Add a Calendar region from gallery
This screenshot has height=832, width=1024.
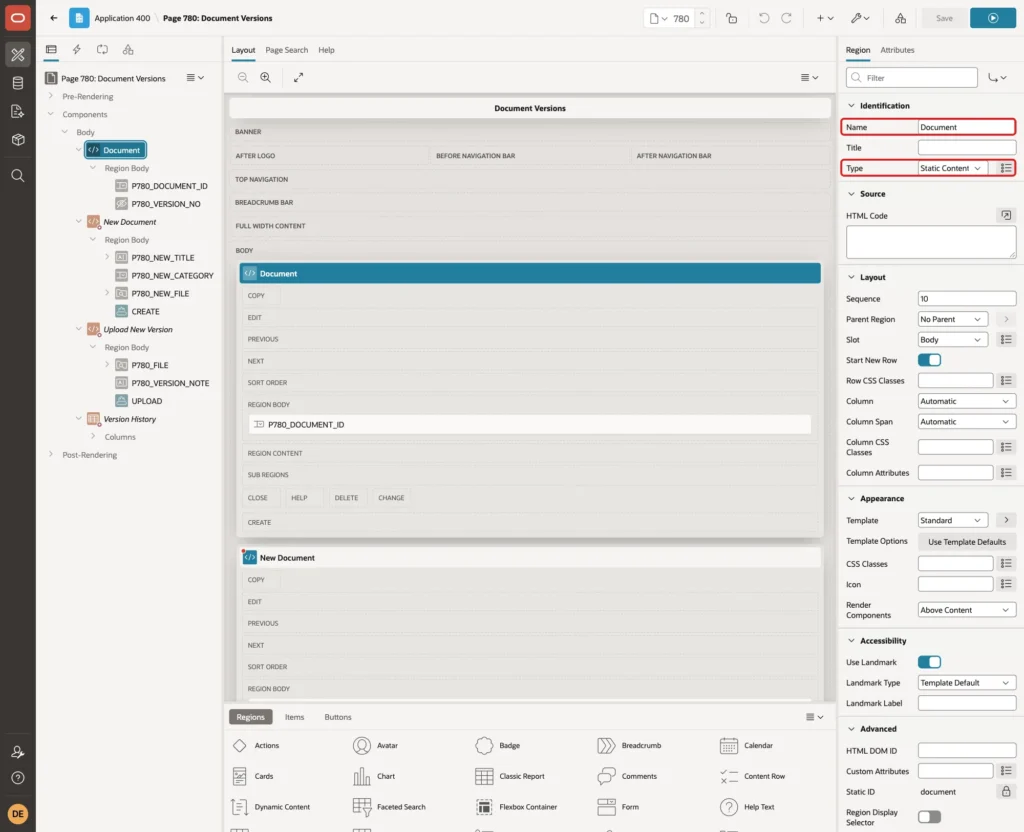pos(746,745)
